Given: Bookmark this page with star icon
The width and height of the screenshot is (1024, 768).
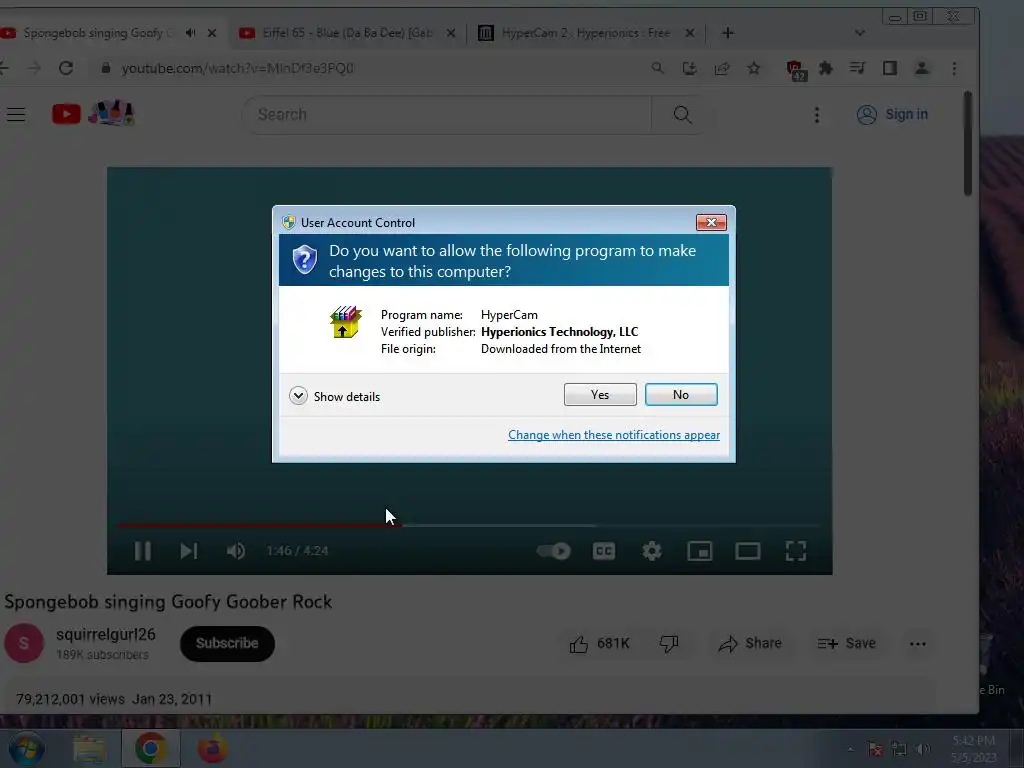Looking at the screenshot, I should [754, 68].
